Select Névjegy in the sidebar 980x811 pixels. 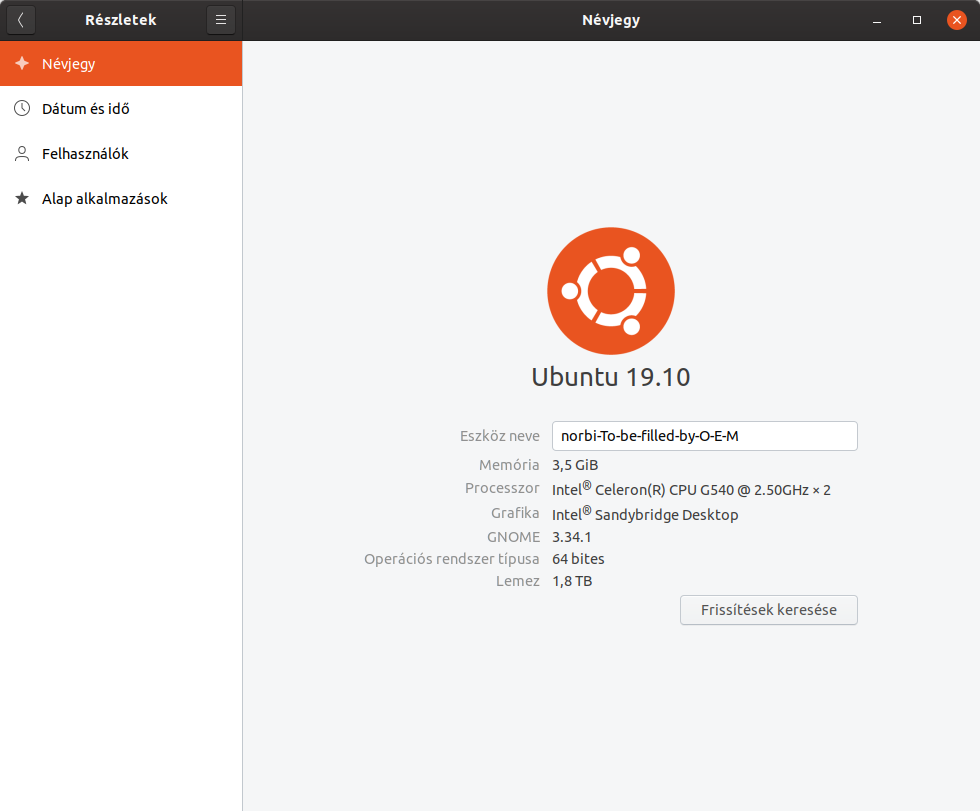pos(121,63)
